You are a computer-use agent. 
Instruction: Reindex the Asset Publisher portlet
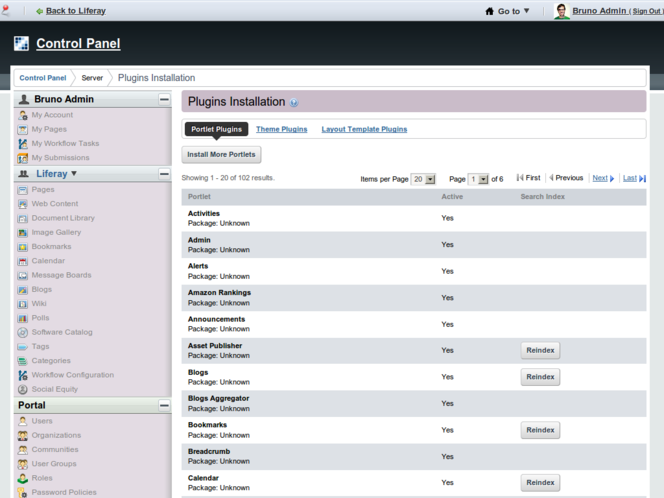[540, 351]
